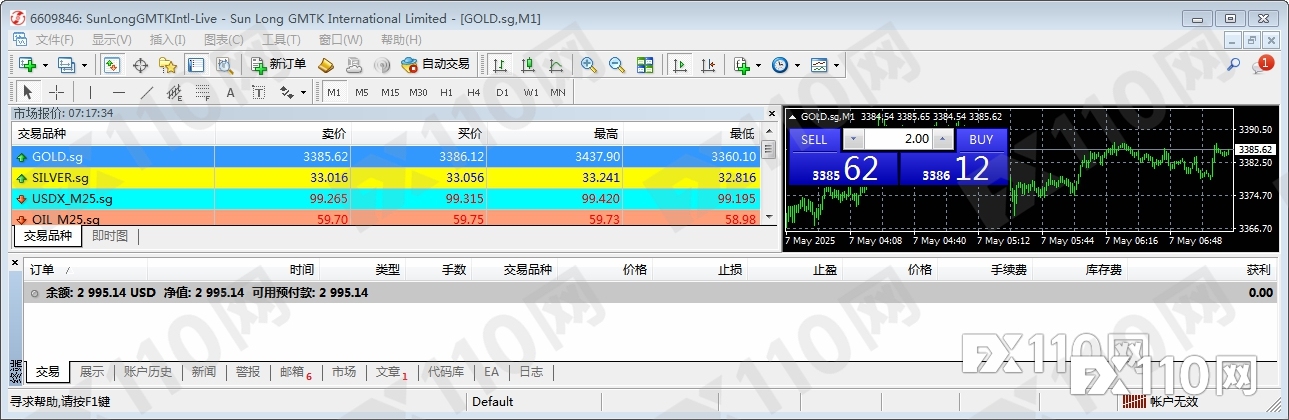Open the MetaEditor yellow book icon
Screen dimensions: 1289x420
[x=326, y=65]
